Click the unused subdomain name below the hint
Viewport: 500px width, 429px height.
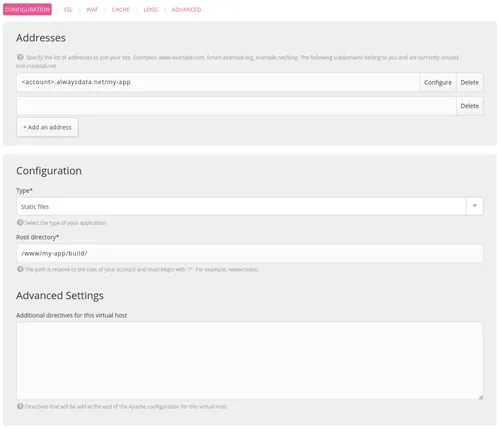coord(36,66)
